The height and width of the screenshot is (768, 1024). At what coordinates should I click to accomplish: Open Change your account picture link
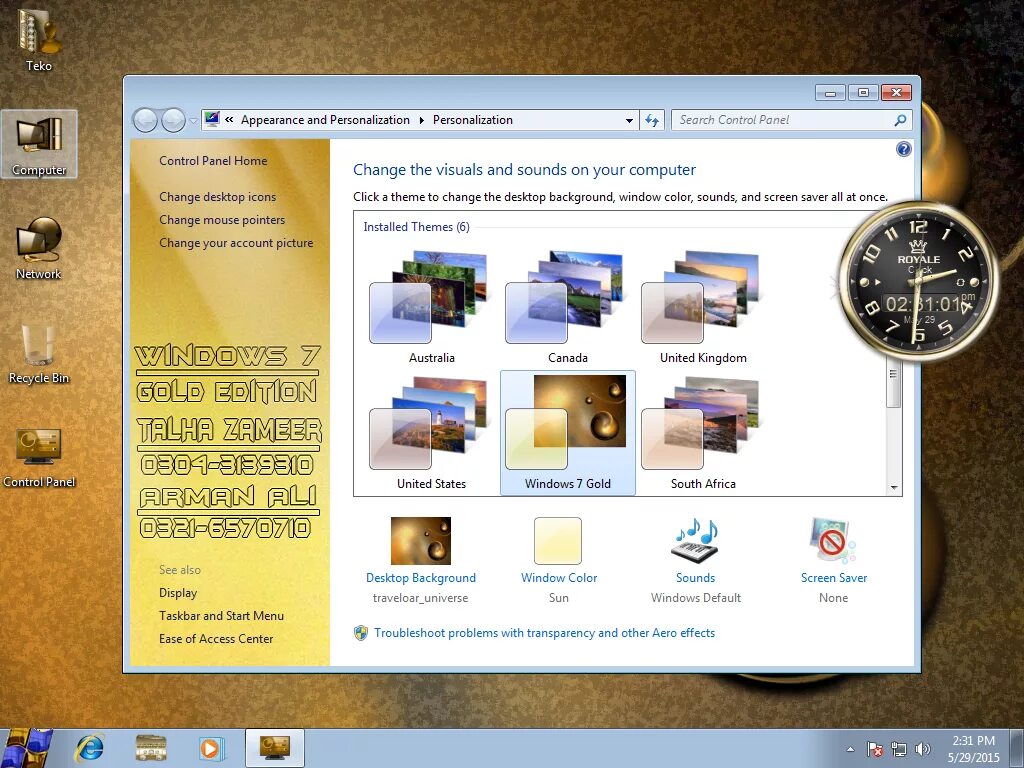tap(236, 242)
